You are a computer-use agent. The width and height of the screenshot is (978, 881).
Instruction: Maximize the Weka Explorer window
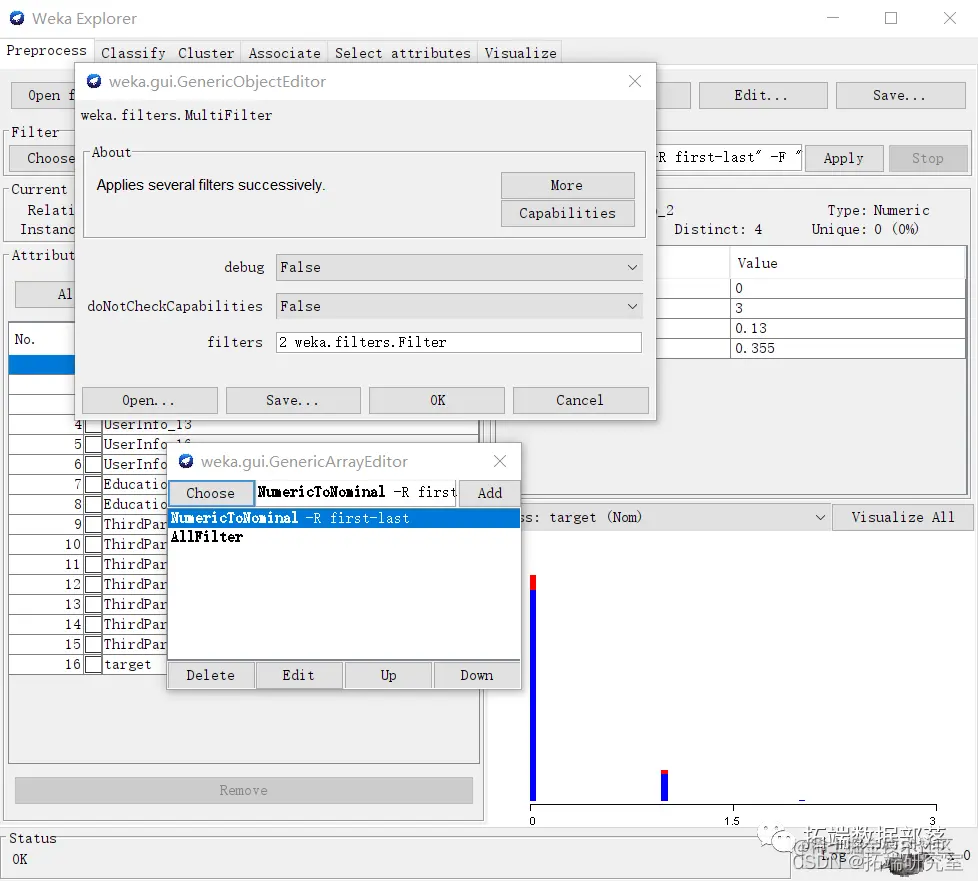coord(891,18)
